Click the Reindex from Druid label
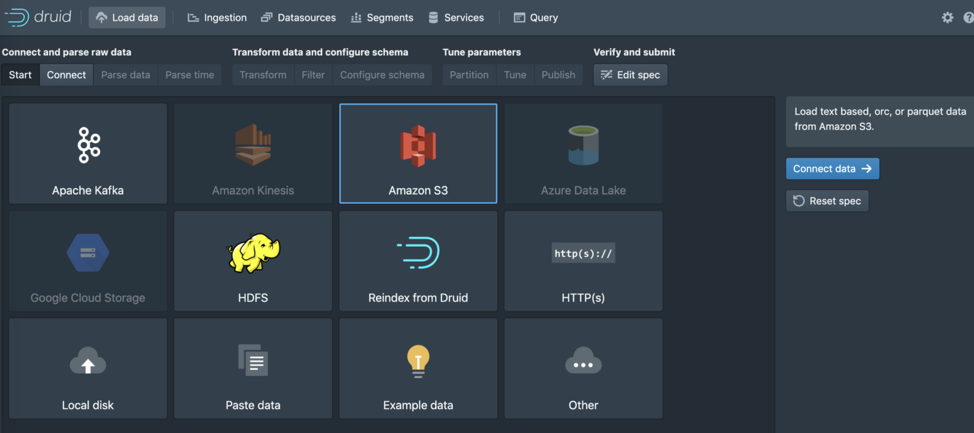Screen dimensions: 974x433 click(x=418, y=298)
